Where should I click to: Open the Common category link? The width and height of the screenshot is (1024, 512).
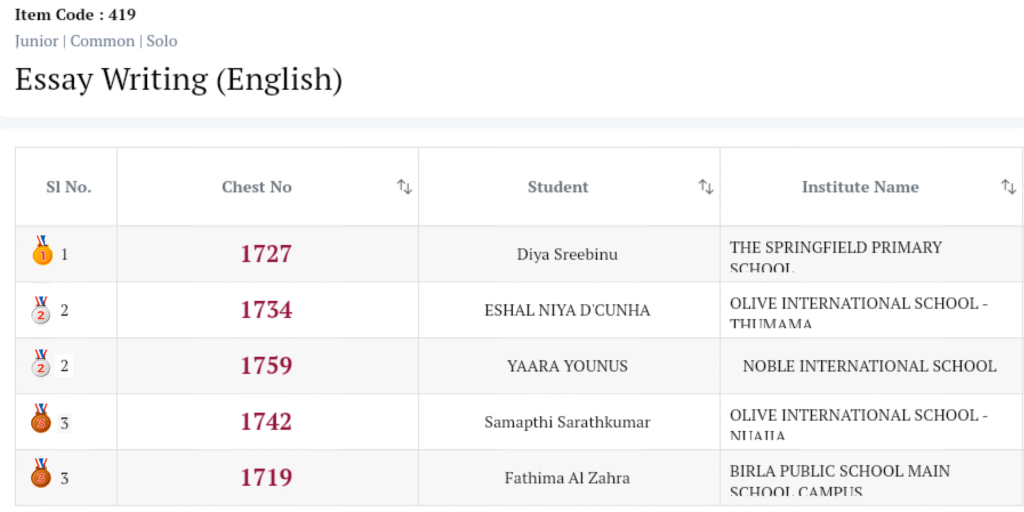tap(102, 41)
